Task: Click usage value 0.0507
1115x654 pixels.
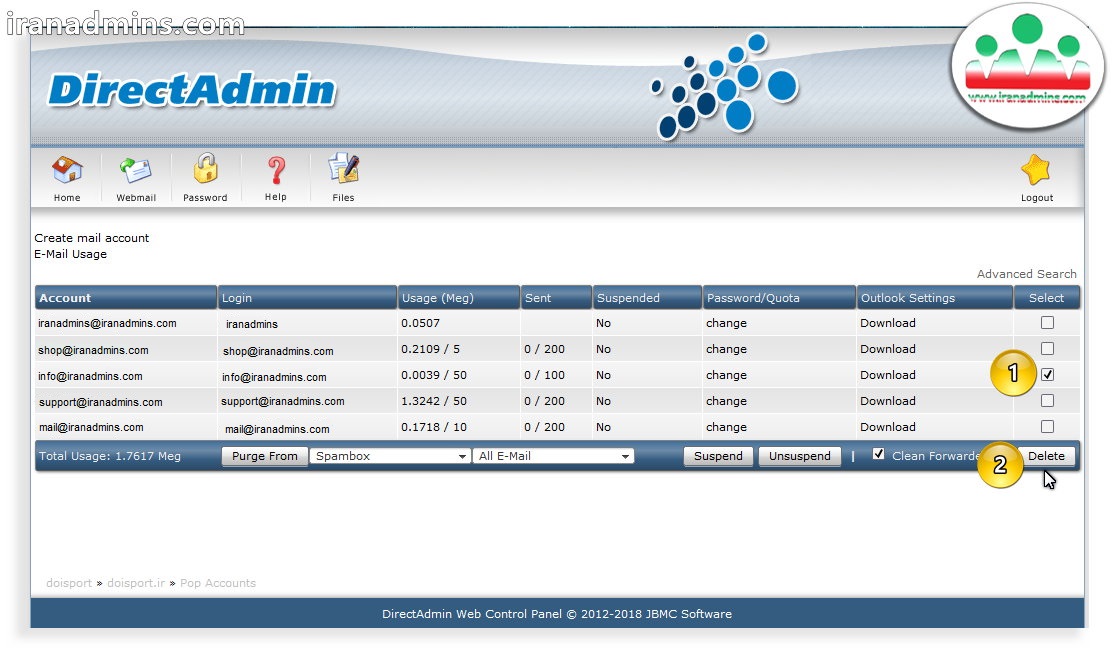Action: (420, 323)
